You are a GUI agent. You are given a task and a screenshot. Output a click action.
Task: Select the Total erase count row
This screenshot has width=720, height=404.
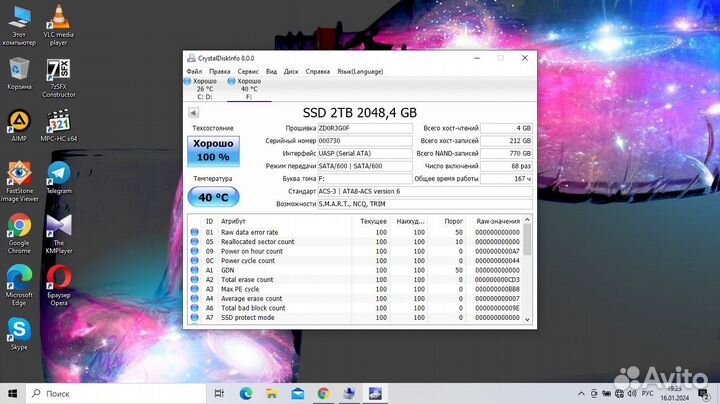pos(356,280)
